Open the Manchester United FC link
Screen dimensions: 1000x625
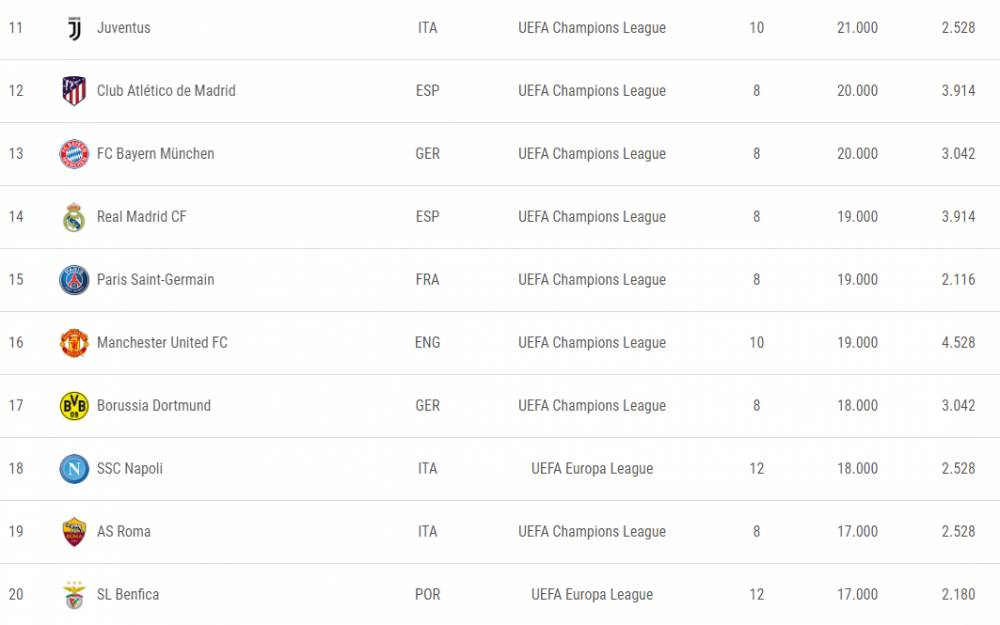pos(162,342)
